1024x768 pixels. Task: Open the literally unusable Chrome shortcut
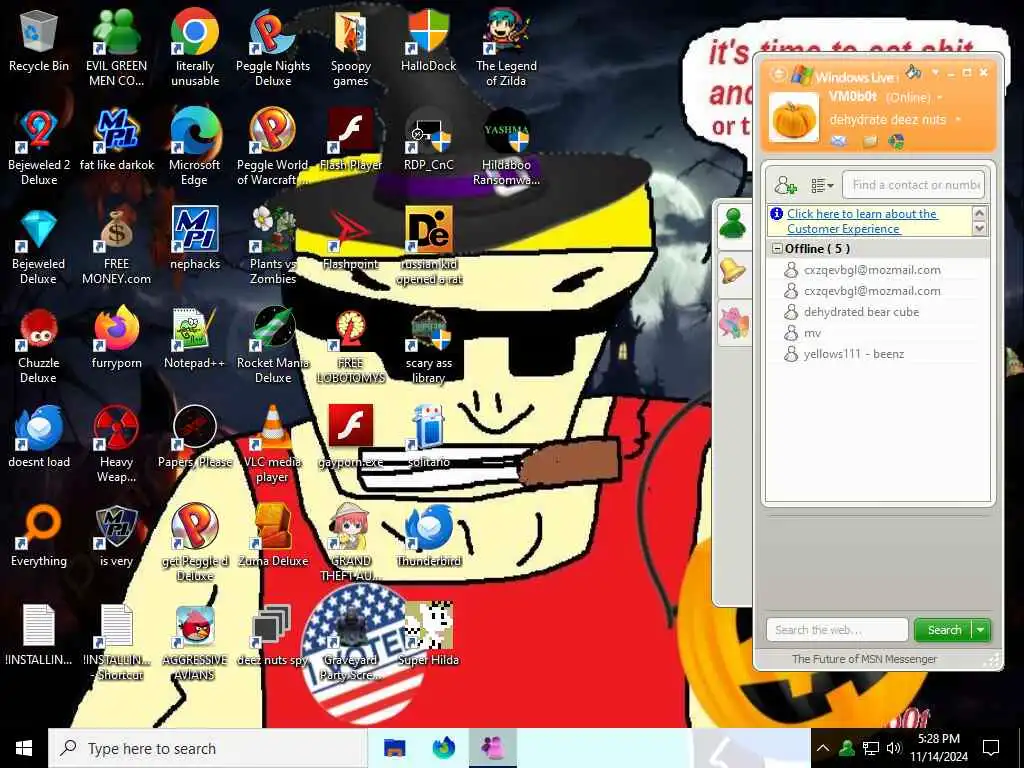195,48
